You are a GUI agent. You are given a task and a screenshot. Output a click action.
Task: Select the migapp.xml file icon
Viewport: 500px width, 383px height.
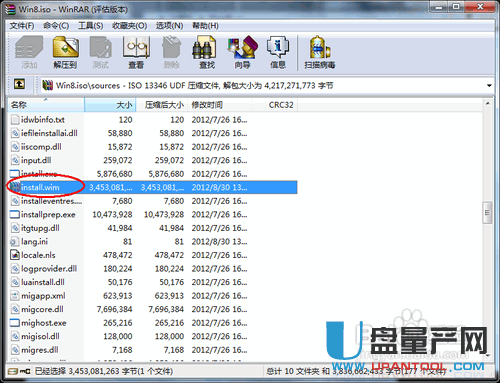pos(15,296)
